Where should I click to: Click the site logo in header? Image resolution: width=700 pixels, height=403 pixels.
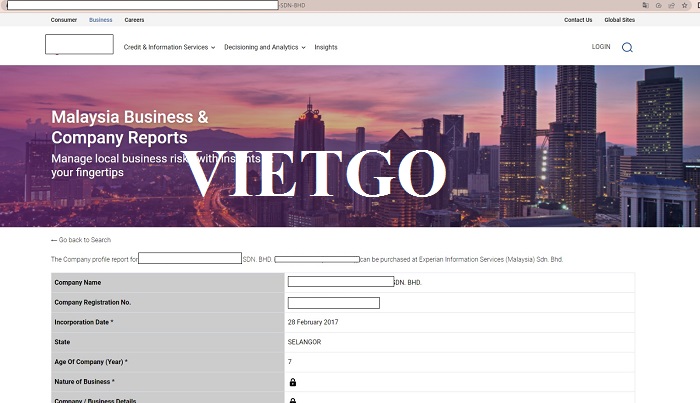[79, 45]
